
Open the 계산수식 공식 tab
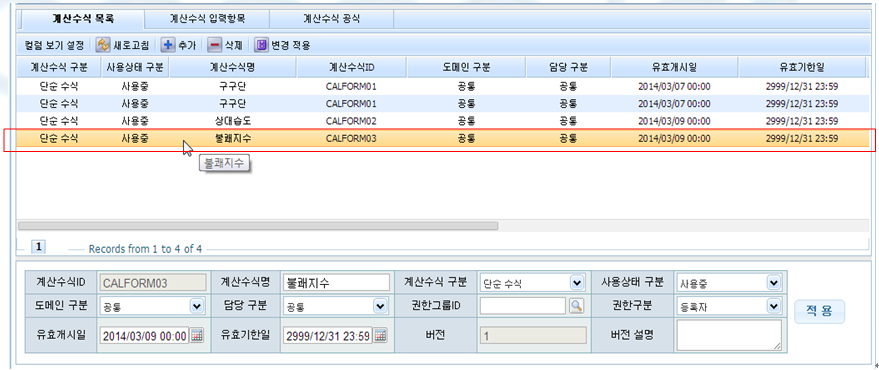[x=331, y=18]
